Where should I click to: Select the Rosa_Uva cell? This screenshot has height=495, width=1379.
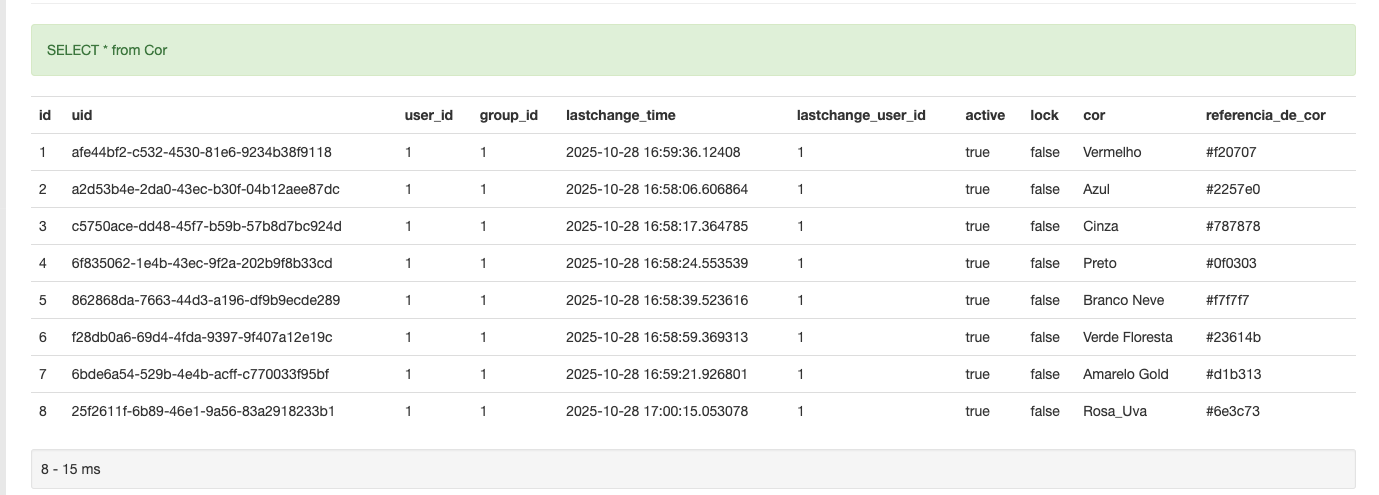point(1114,411)
